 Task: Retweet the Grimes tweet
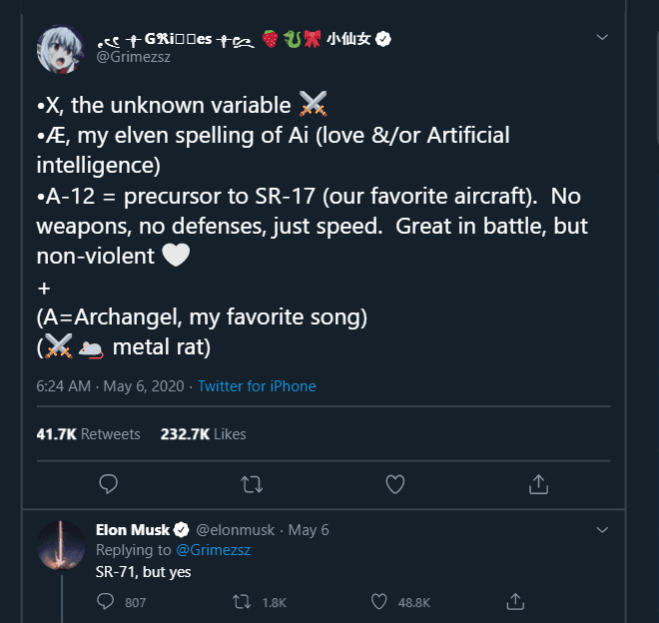pos(252,484)
